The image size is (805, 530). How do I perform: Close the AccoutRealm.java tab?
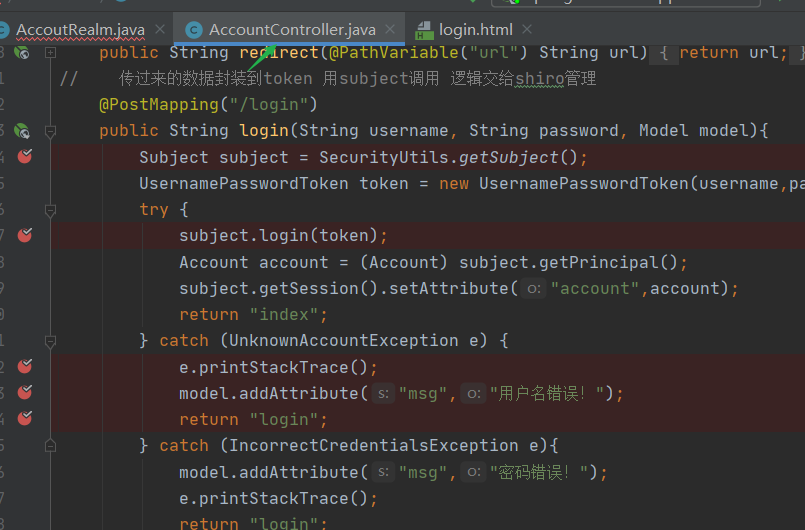click(160, 29)
